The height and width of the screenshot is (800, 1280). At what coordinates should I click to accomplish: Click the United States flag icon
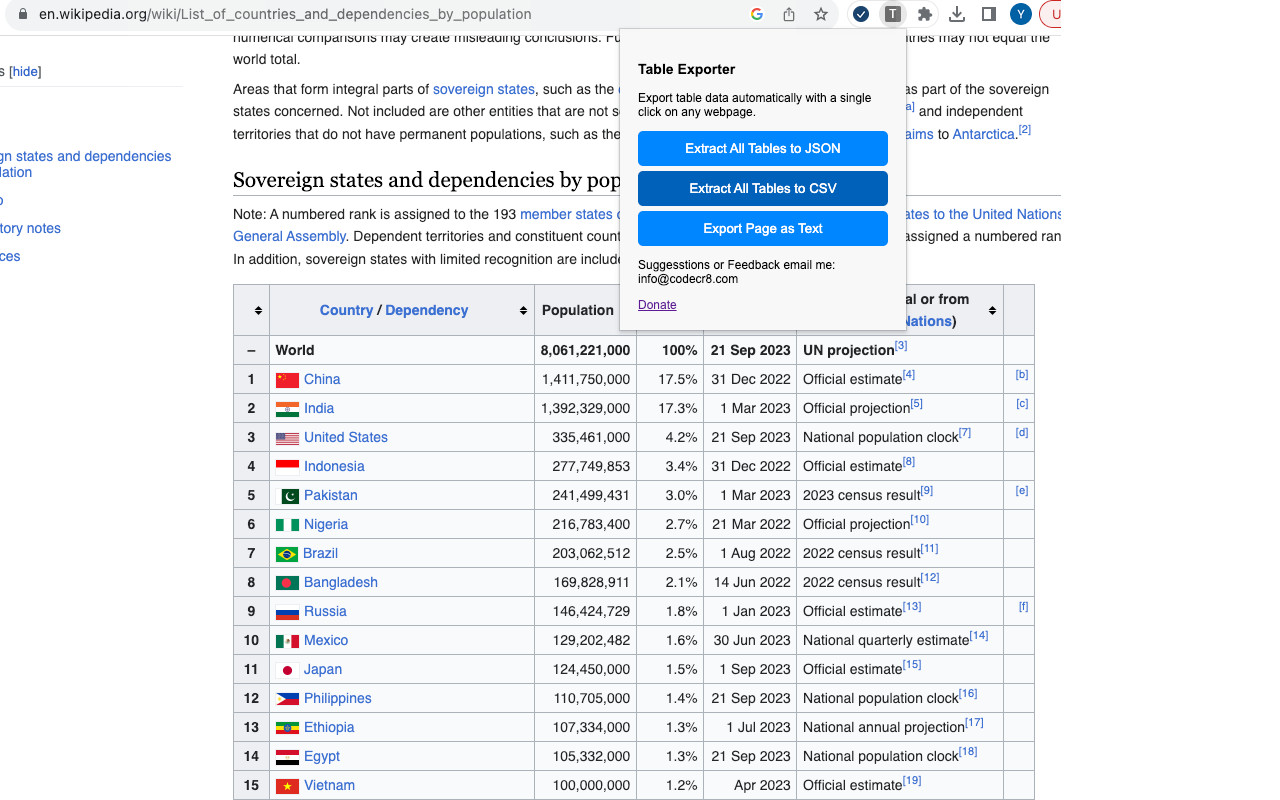click(x=287, y=438)
